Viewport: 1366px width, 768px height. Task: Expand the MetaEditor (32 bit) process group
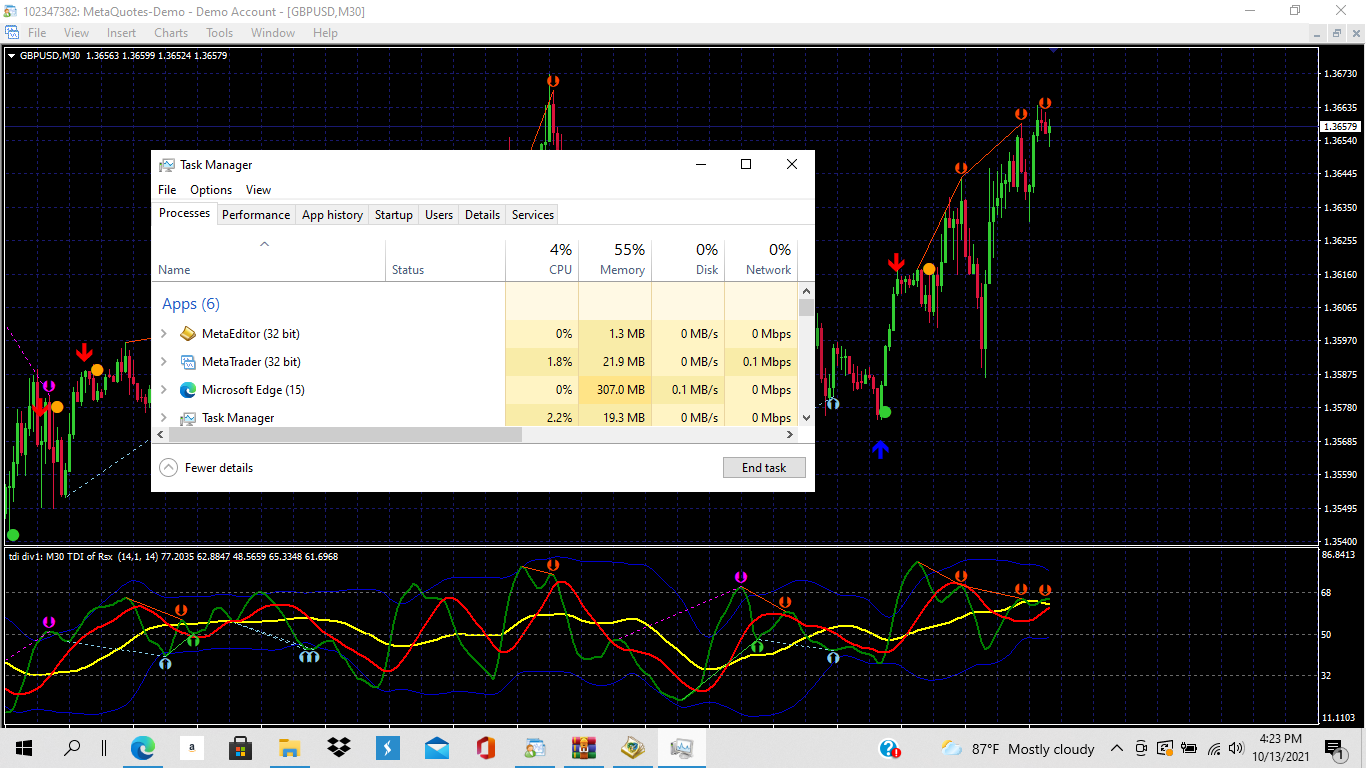(x=164, y=334)
